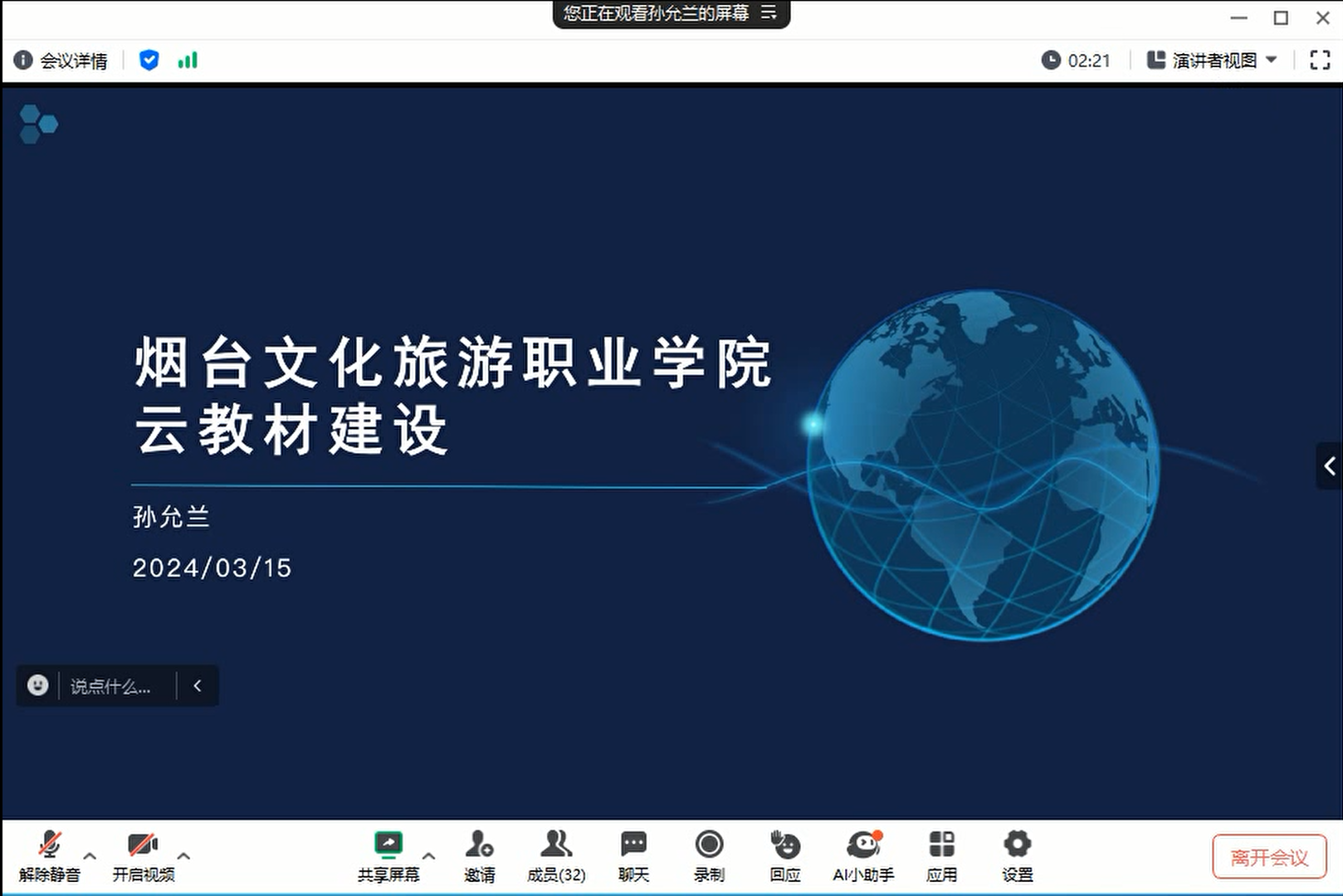Turn on the camera with 开启视频
Image resolution: width=1343 pixels, height=896 pixels.
[144, 856]
